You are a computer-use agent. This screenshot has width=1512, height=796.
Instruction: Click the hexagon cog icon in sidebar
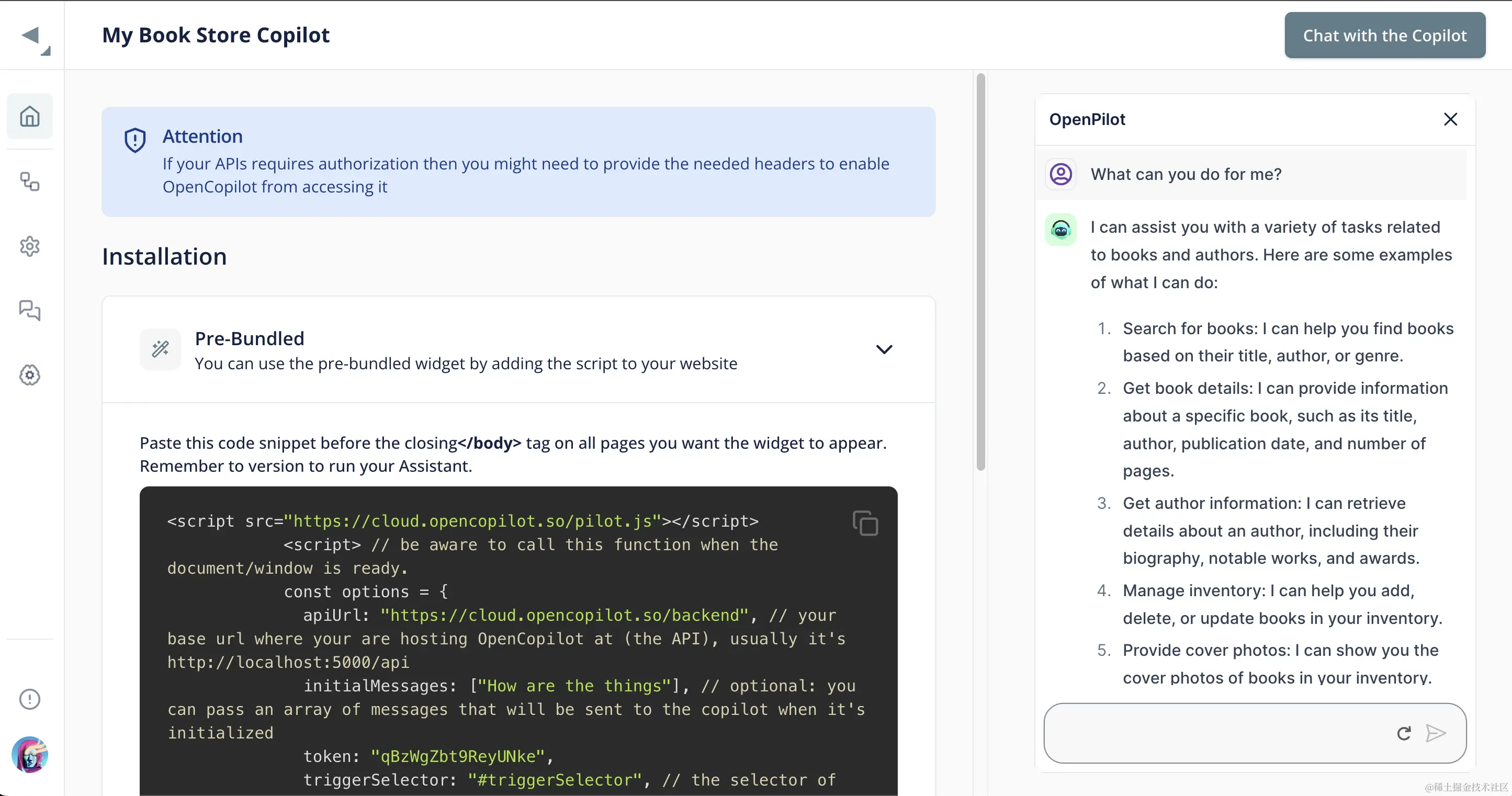[x=29, y=375]
